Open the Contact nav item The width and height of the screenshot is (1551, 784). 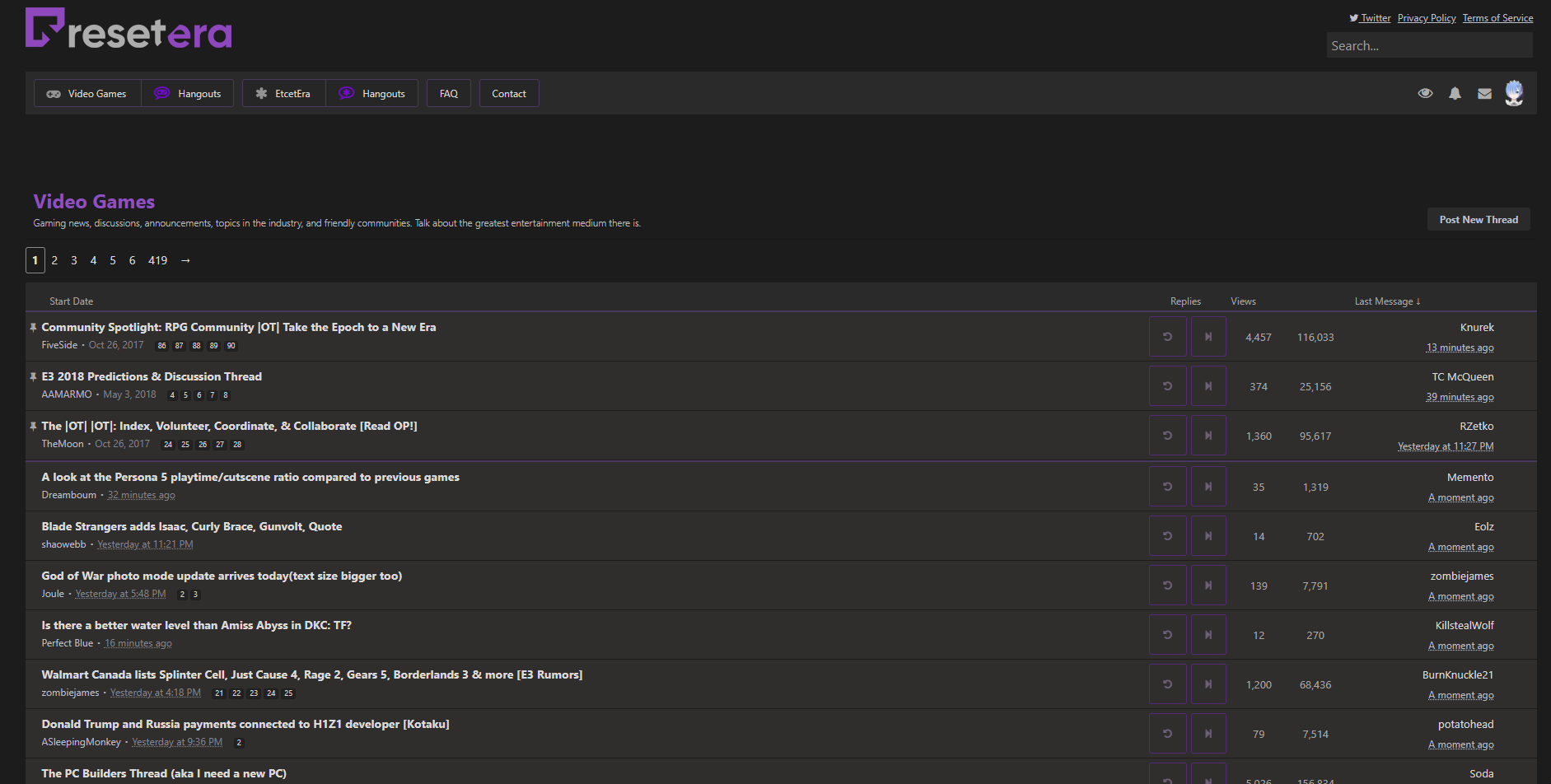[x=509, y=93]
